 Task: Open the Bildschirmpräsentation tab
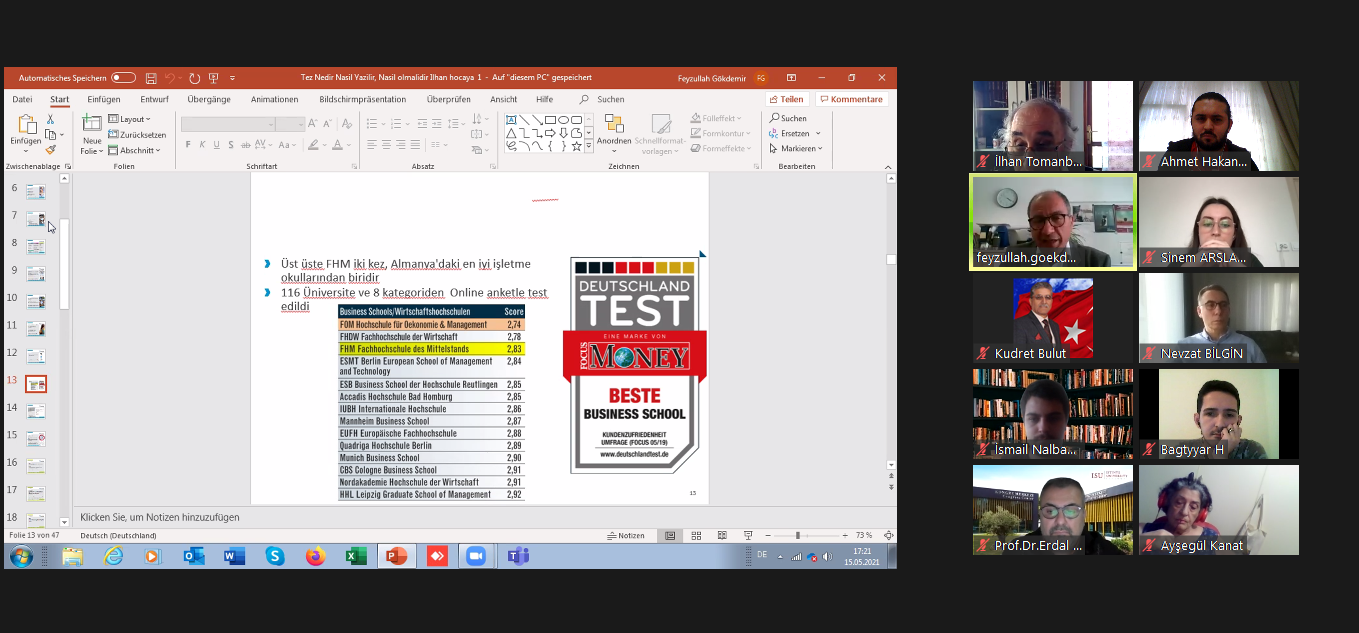(x=362, y=100)
